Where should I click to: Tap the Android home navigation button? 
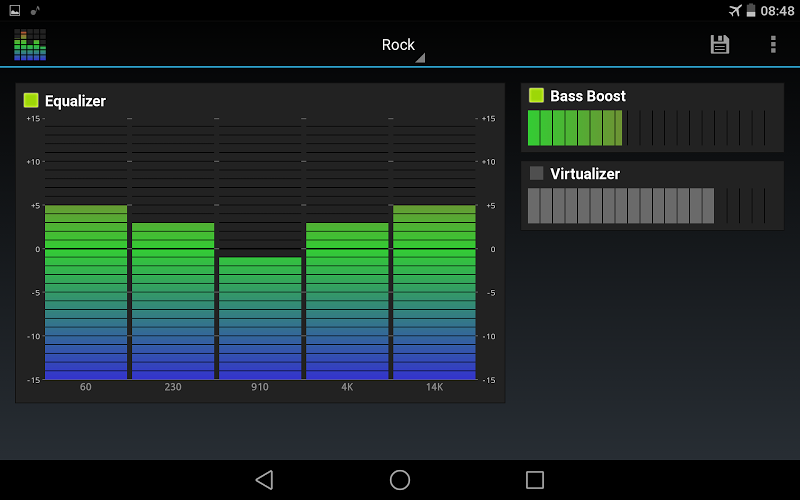[399, 480]
